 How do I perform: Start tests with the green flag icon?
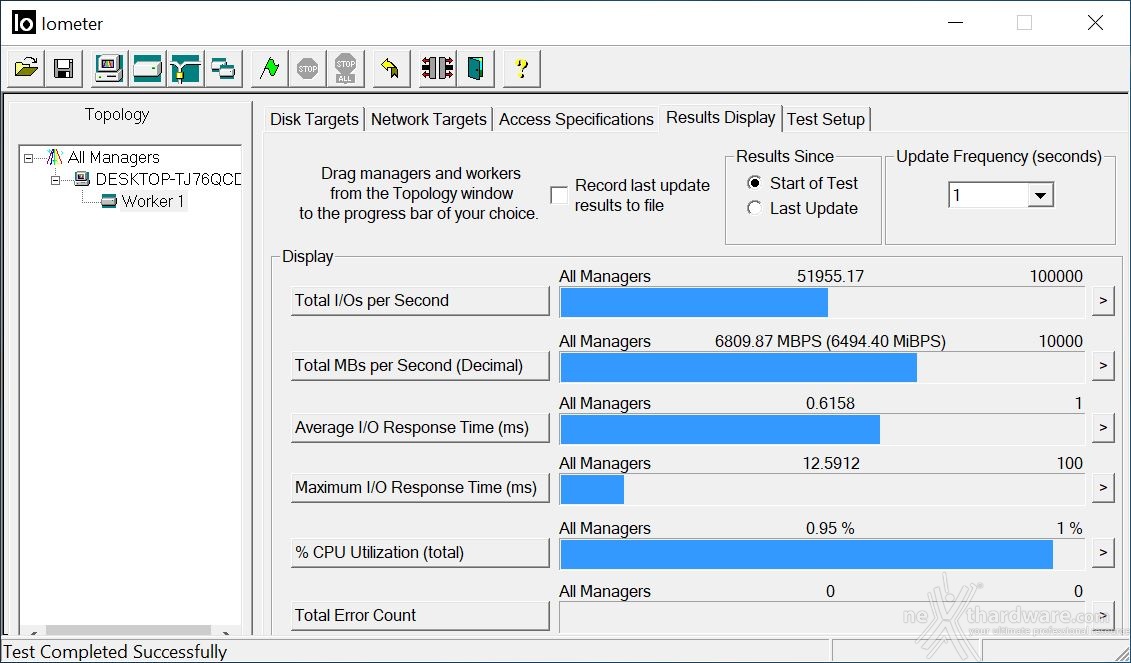pos(270,69)
